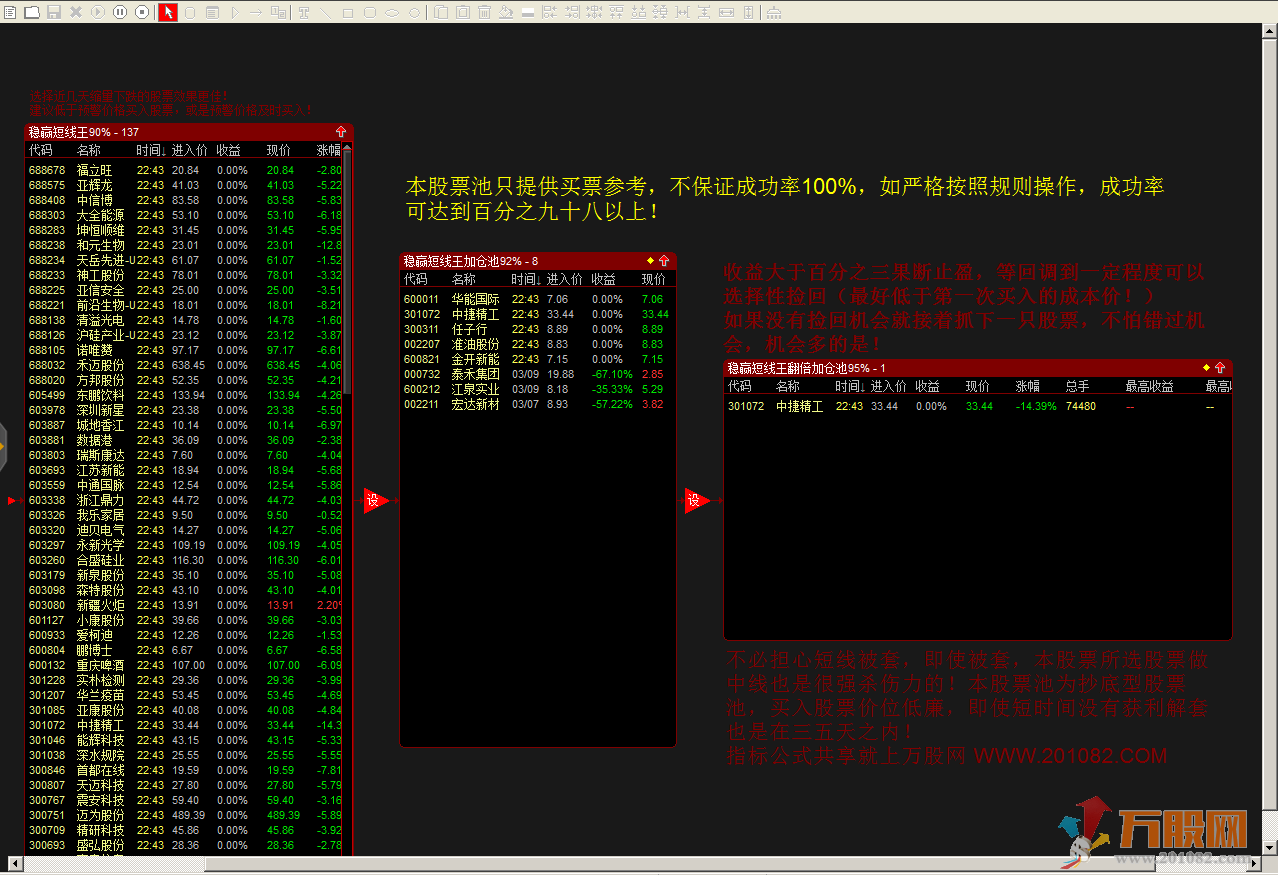Open a file with the folder icon
1278x875 pixels.
[31, 12]
